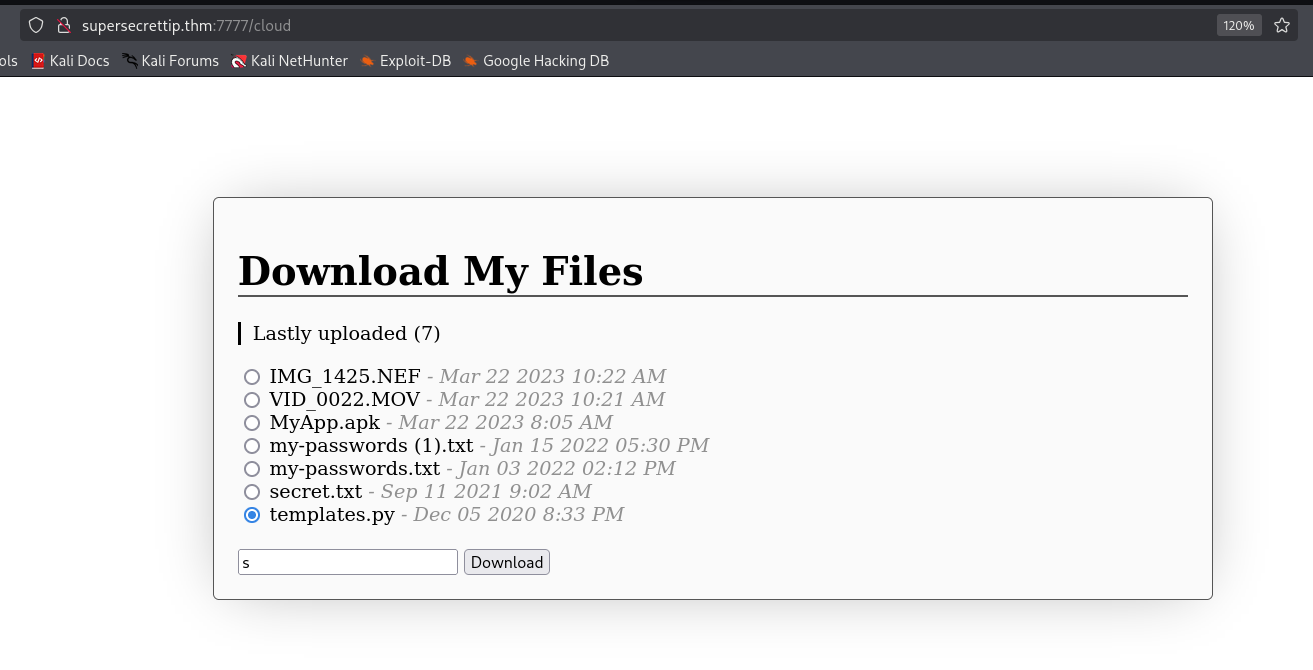Select my-passwords (1).txt radio option

(252, 446)
